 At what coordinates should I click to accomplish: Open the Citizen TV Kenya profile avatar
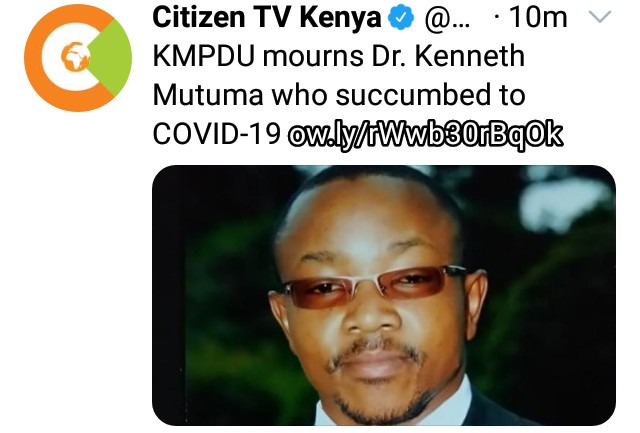pyautogui.click(x=78, y=58)
